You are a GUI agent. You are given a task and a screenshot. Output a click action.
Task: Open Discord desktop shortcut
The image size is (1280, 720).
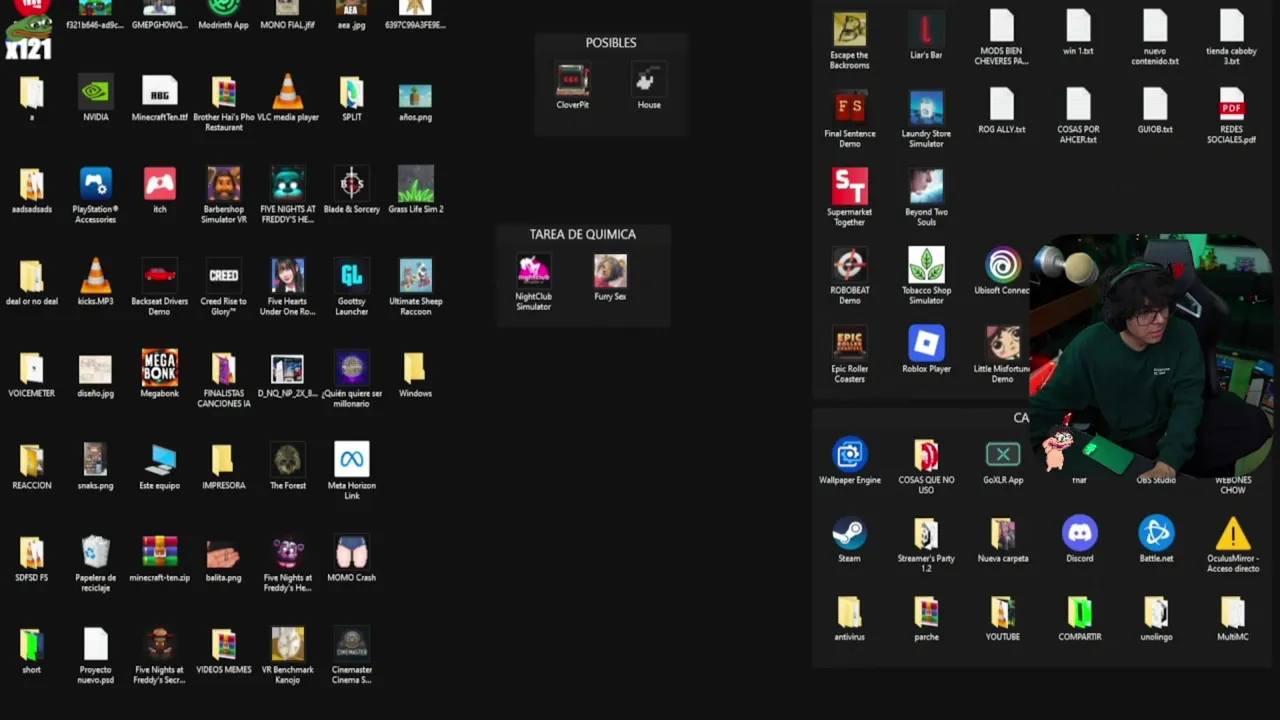coord(1079,533)
